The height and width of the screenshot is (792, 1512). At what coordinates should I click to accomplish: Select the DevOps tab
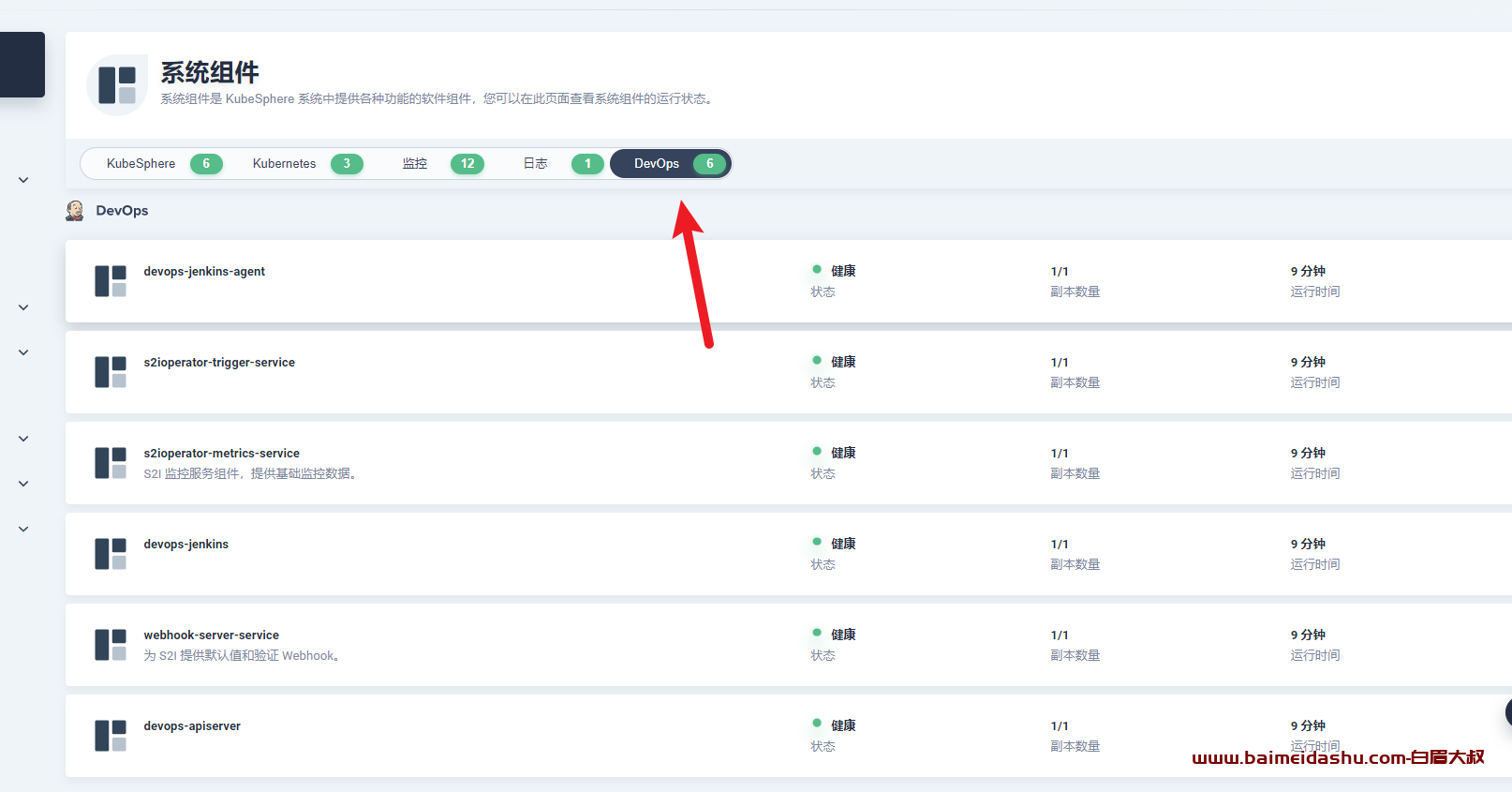point(670,163)
